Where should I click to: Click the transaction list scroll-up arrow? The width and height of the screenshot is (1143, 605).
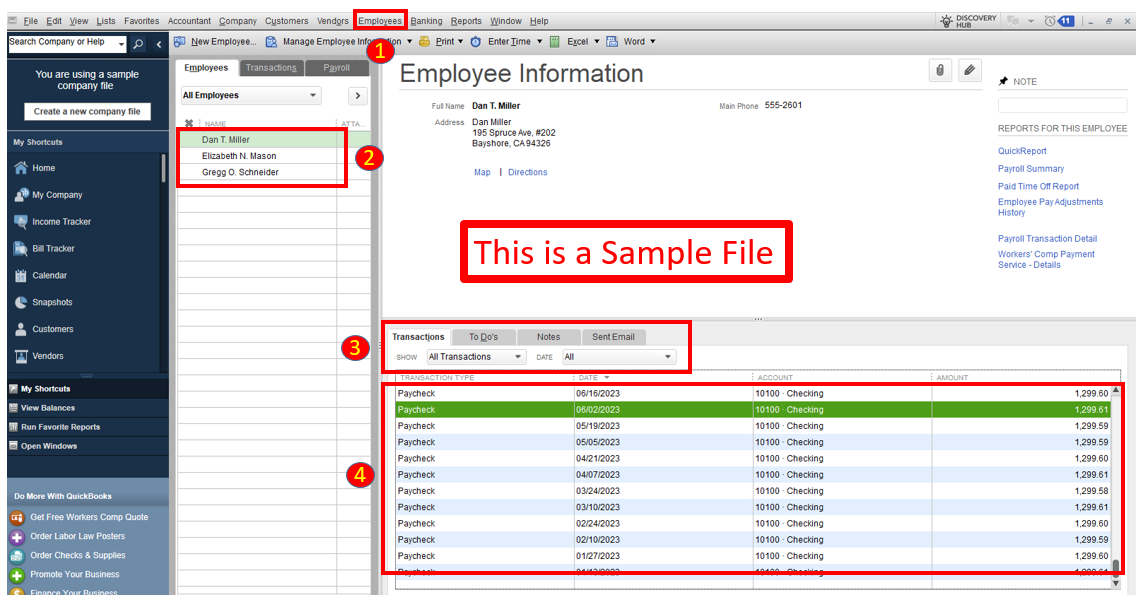(1115, 391)
